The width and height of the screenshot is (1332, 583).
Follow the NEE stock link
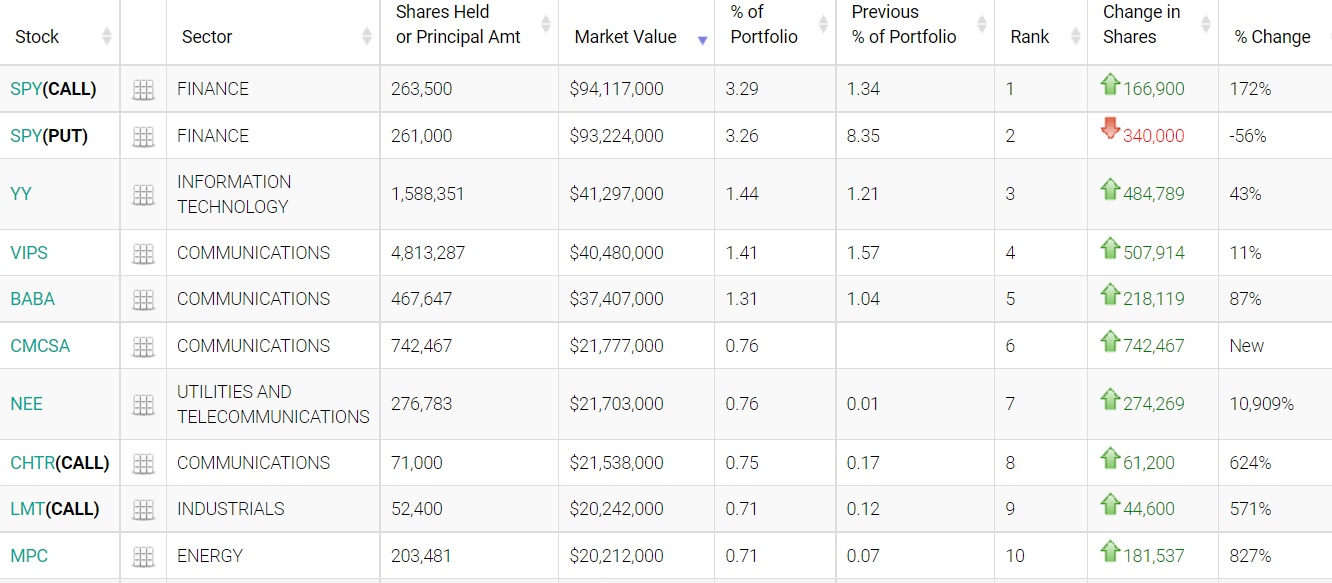[26, 404]
